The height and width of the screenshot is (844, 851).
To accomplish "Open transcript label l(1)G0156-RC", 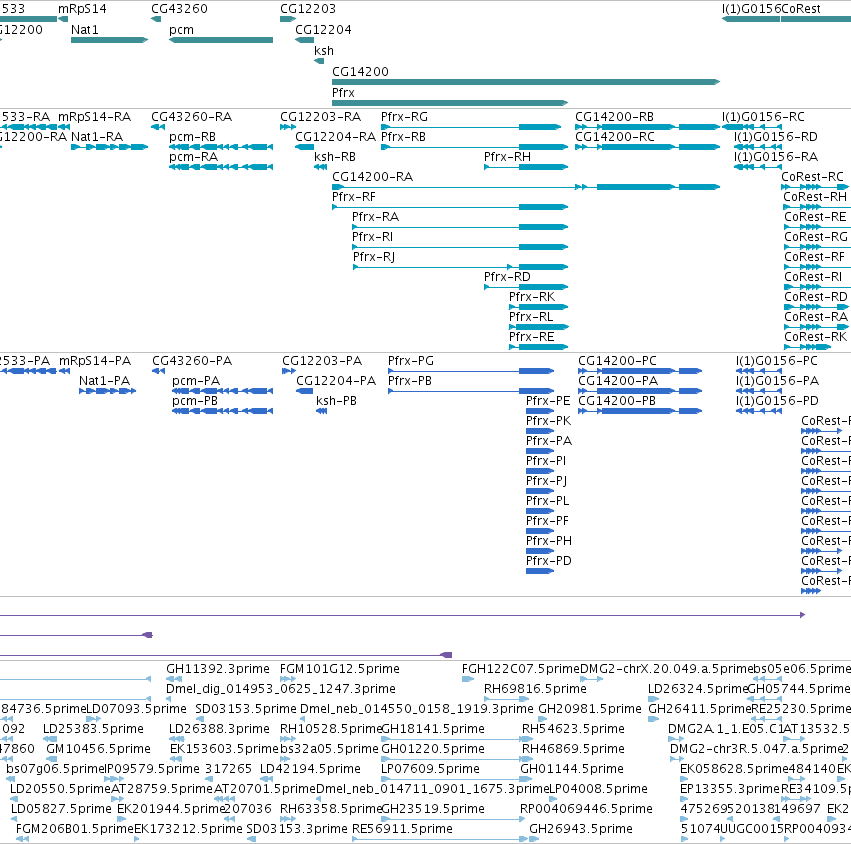I will 764,117.
